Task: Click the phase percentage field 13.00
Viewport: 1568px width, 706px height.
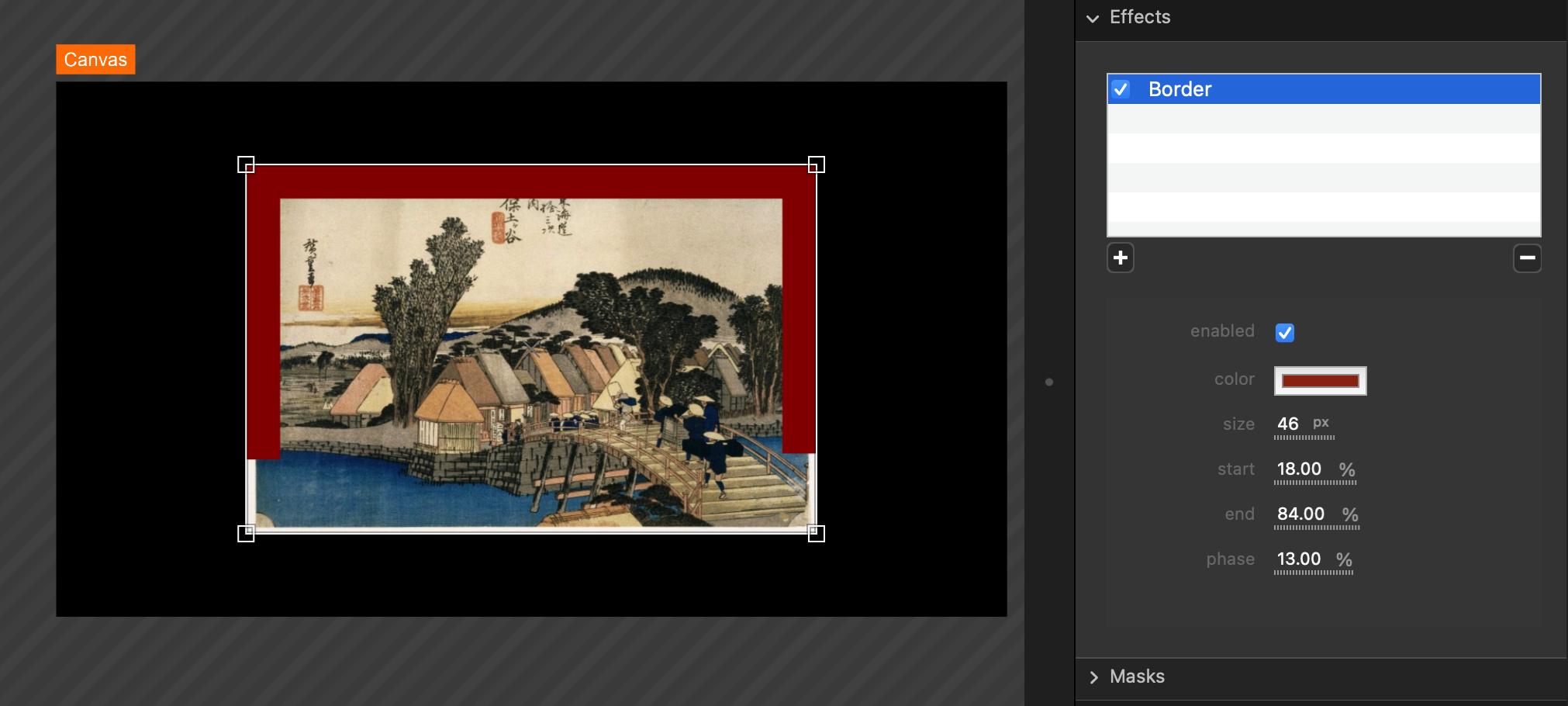Action: pyautogui.click(x=1299, y=559)
